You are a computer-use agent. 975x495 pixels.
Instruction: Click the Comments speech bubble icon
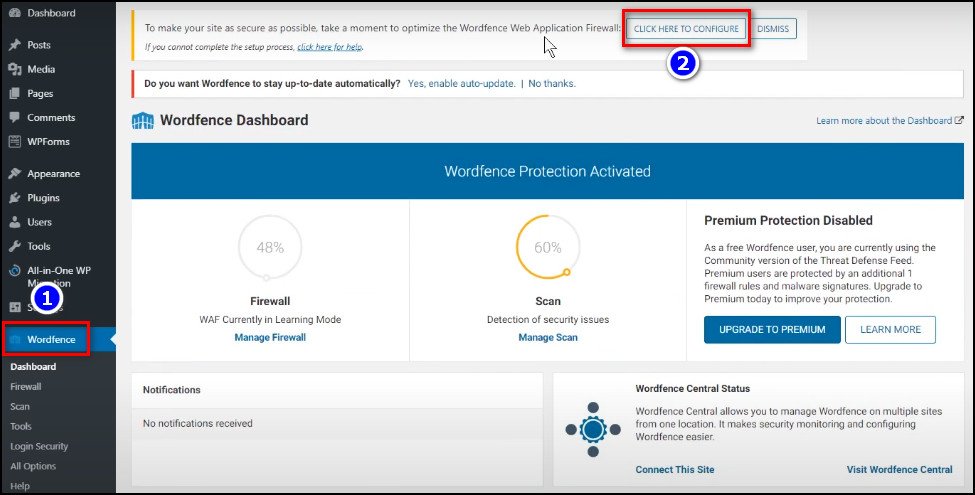15,118
